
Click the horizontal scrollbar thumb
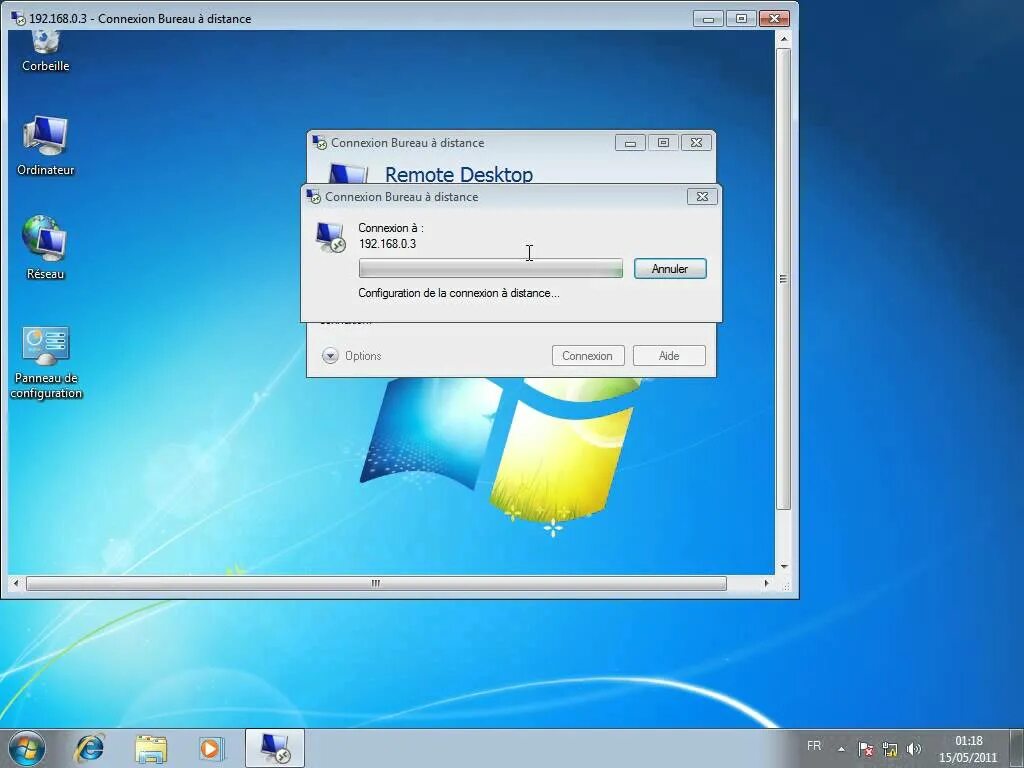376,583
